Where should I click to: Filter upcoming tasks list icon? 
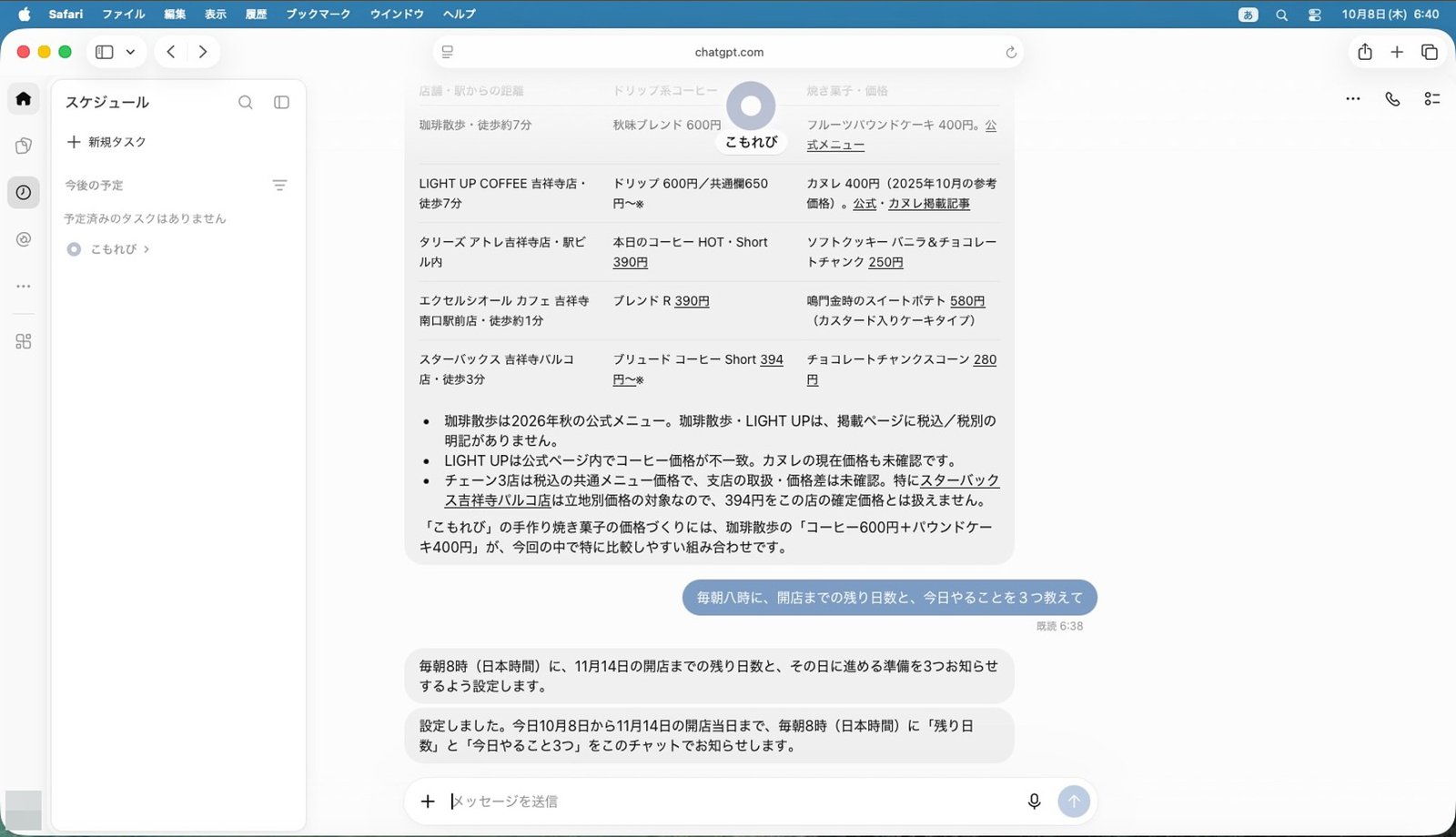[279, 185]
